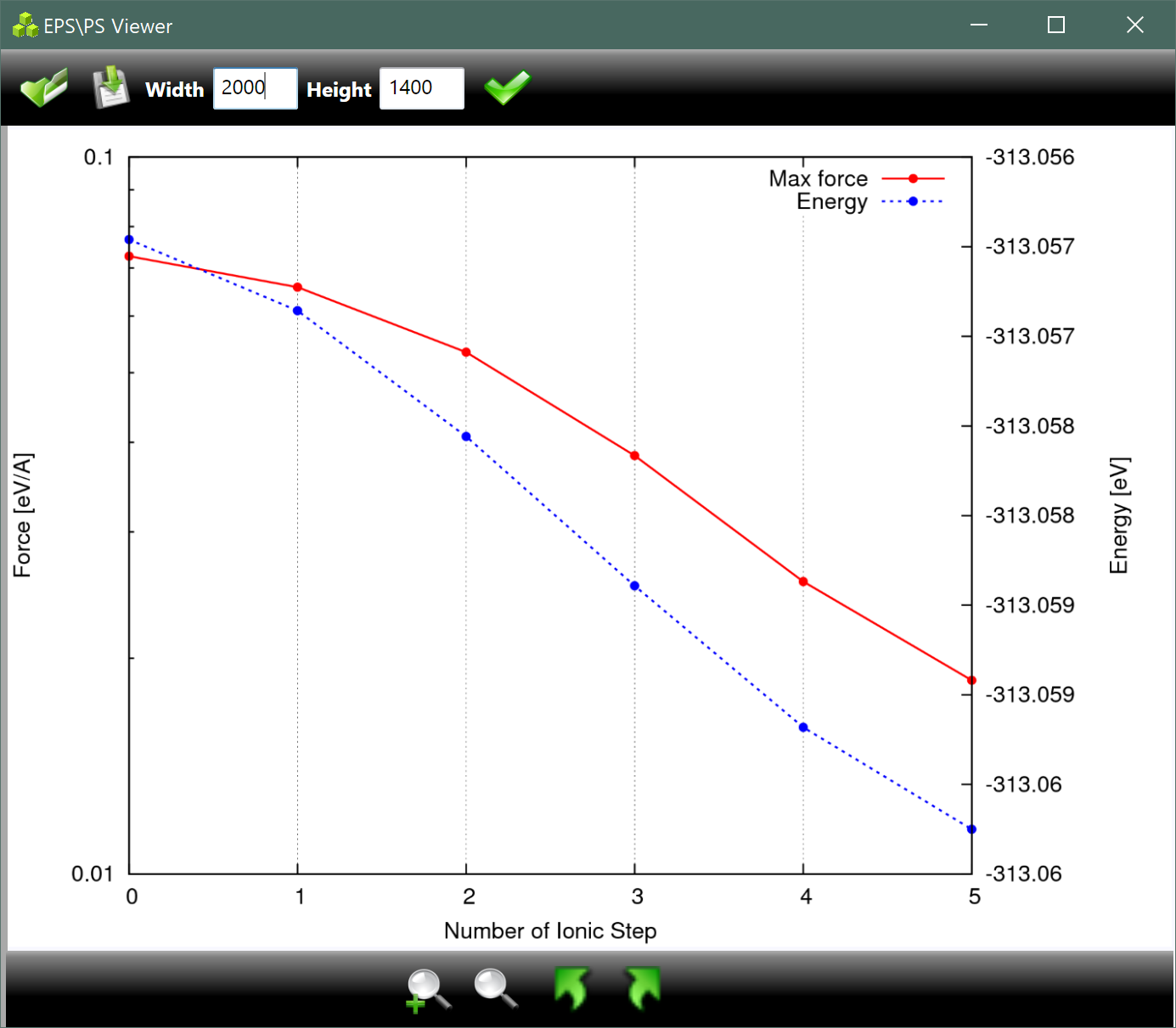Focus the Width input field
This screenshot has height=1028, width=1176.
click(x=255, y=88)
